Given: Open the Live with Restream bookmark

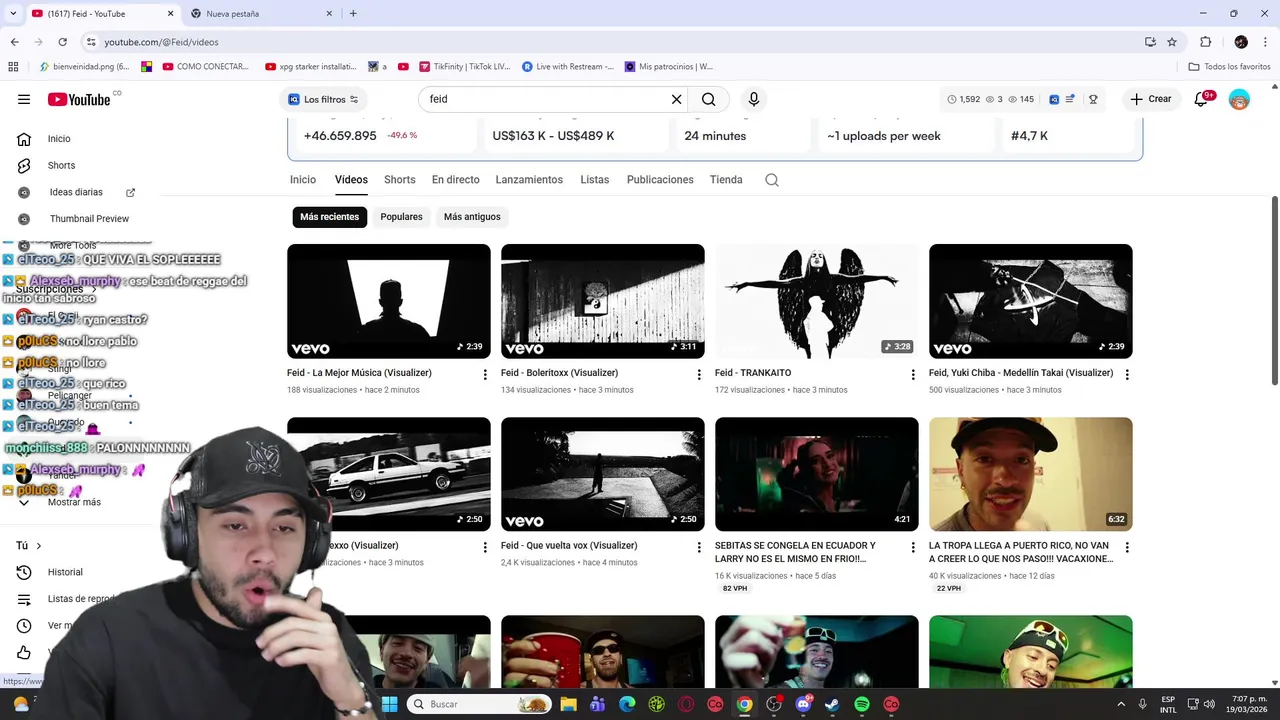Looking at the screenshot, I should 567,67.
